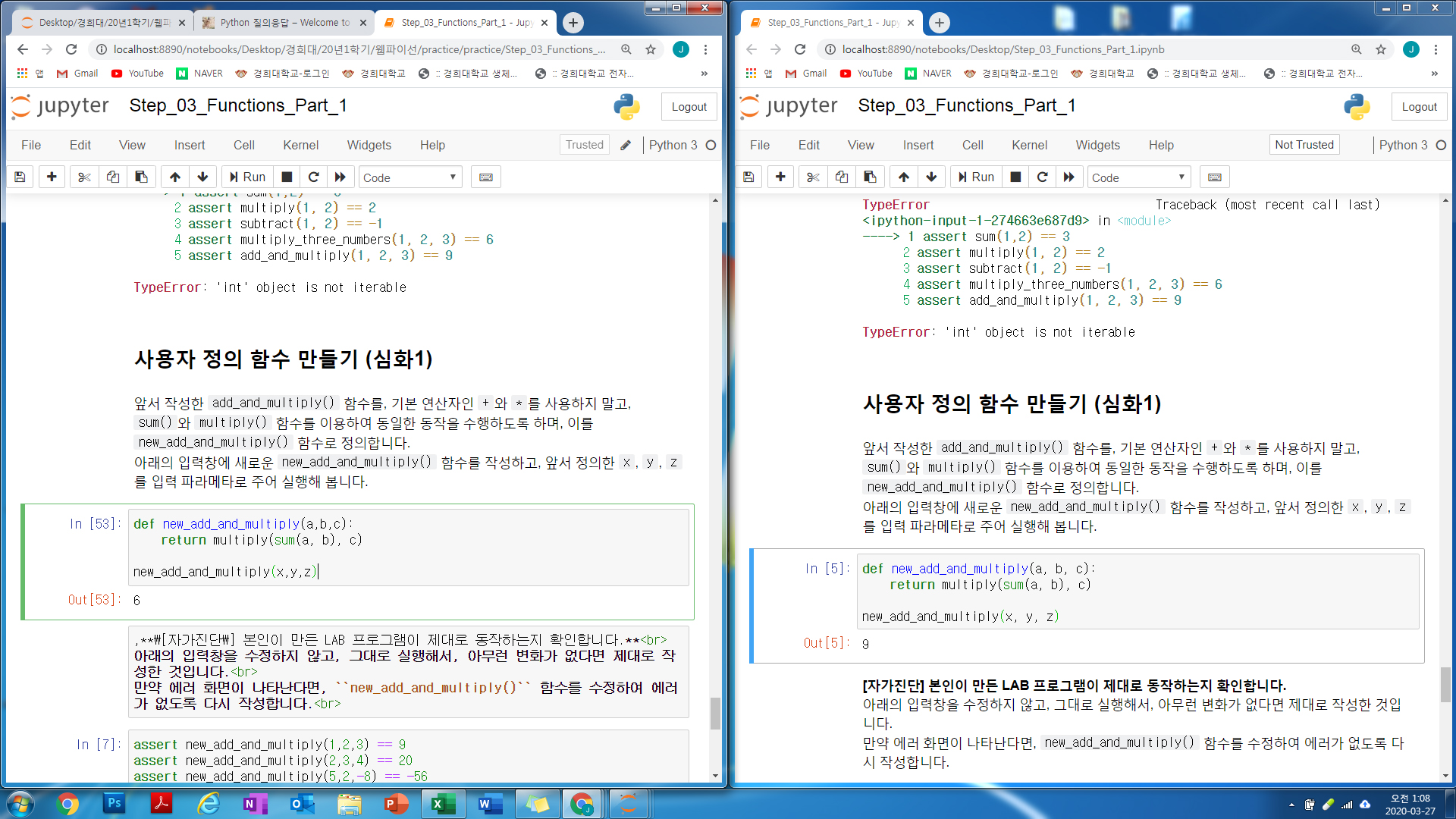Open Insert menu in left notebook
The image size is (1456, 819).
click(x=190, y=145)
